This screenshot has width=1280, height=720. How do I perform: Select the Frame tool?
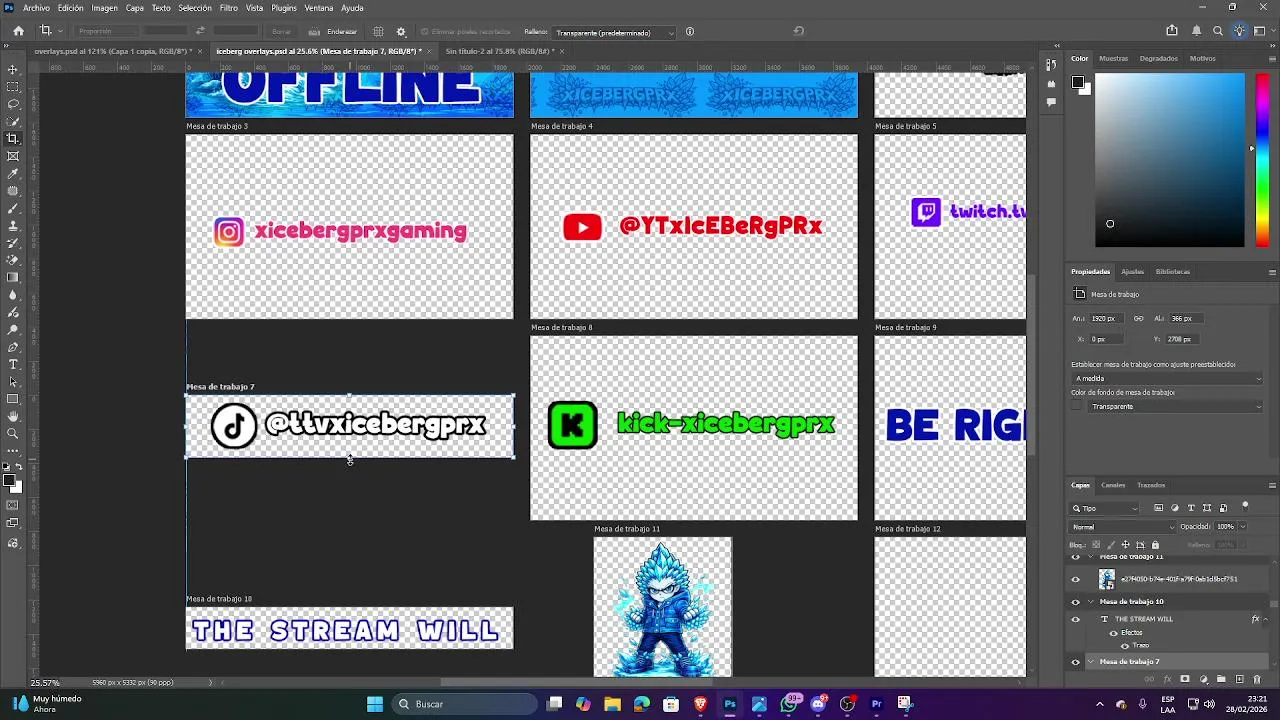13,156
